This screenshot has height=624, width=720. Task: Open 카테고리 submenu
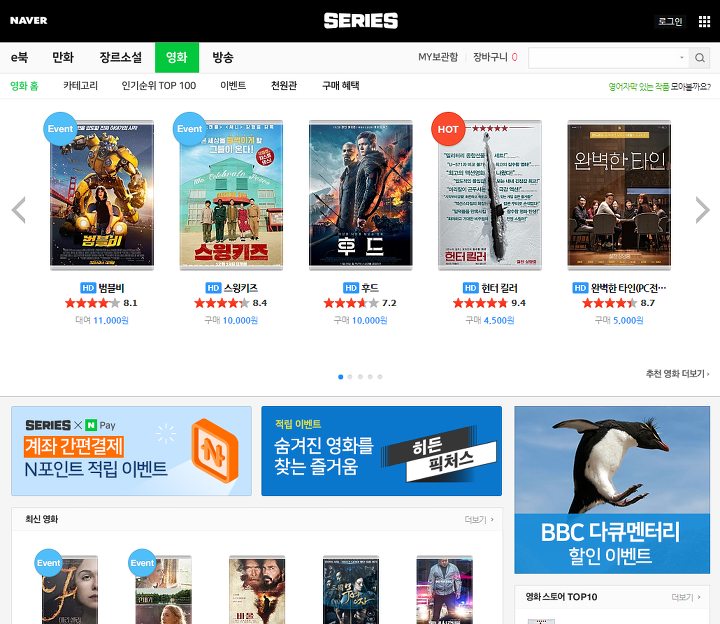[80, 86]
